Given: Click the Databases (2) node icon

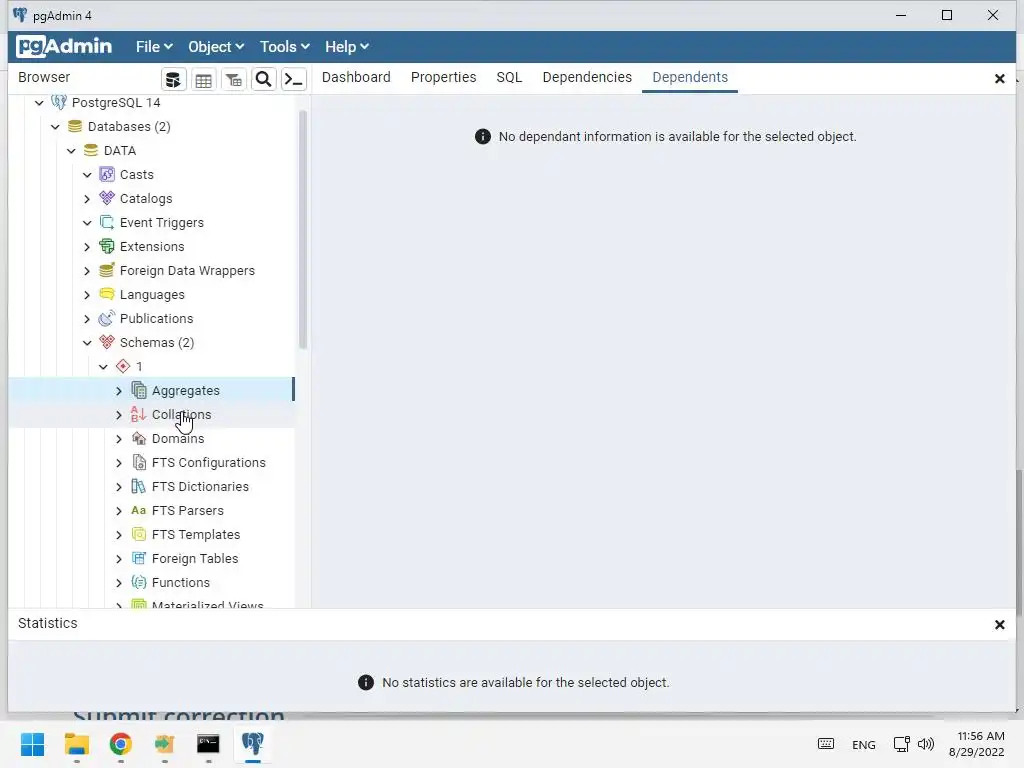Looking at the screenshot, I should coord(75,126).
